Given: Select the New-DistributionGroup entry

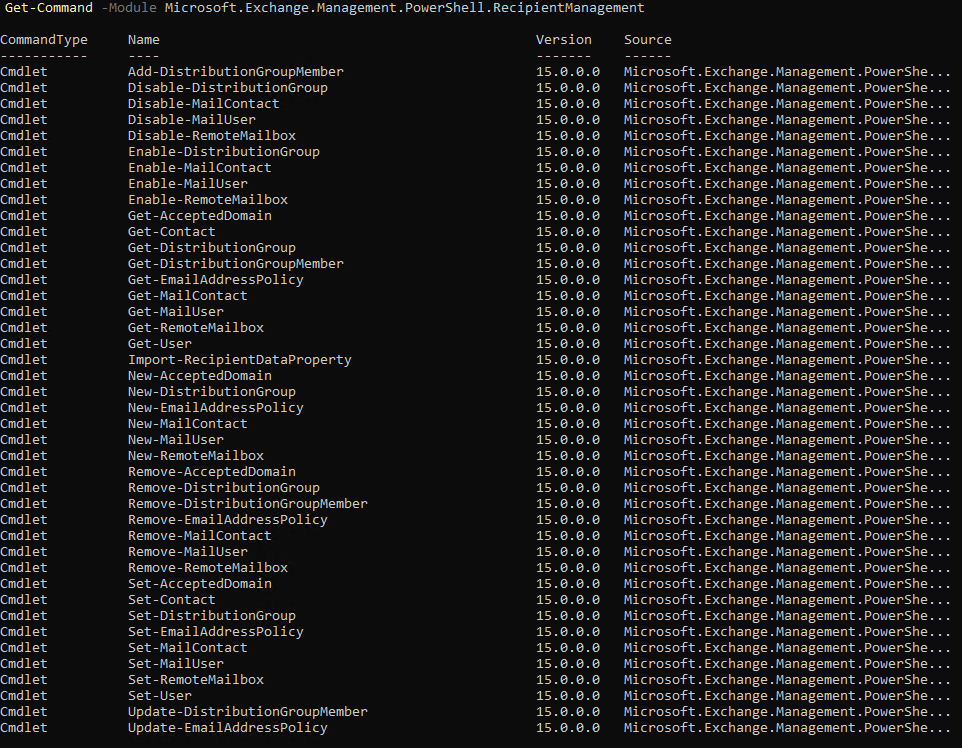Looking at the screenshot, I should [212, 391].
